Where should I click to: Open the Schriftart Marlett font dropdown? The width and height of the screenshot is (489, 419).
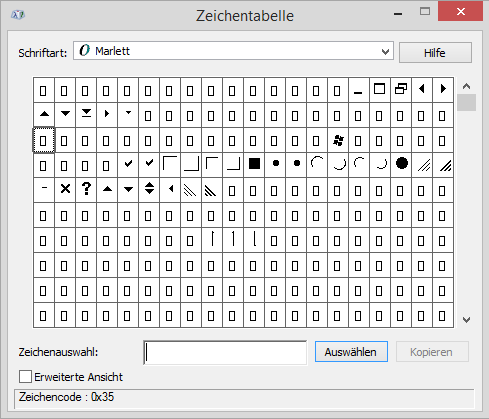pyautogui.click(x=233, y=51)
